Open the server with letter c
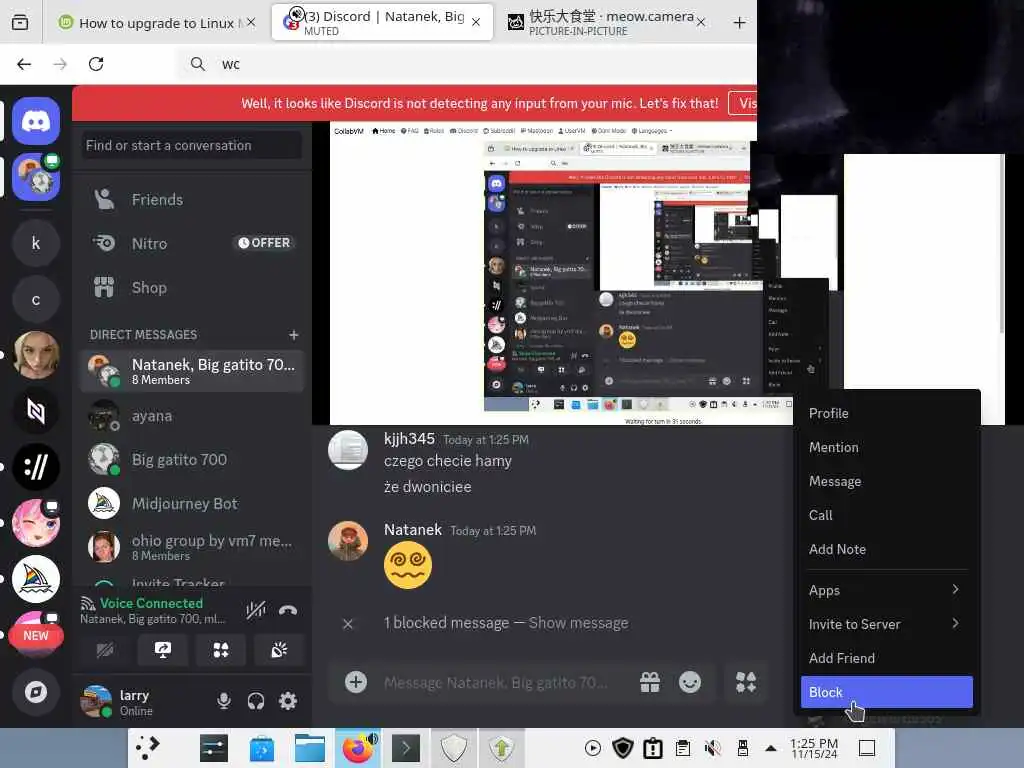Screen dimensions: 1024x768 (36, 300)
